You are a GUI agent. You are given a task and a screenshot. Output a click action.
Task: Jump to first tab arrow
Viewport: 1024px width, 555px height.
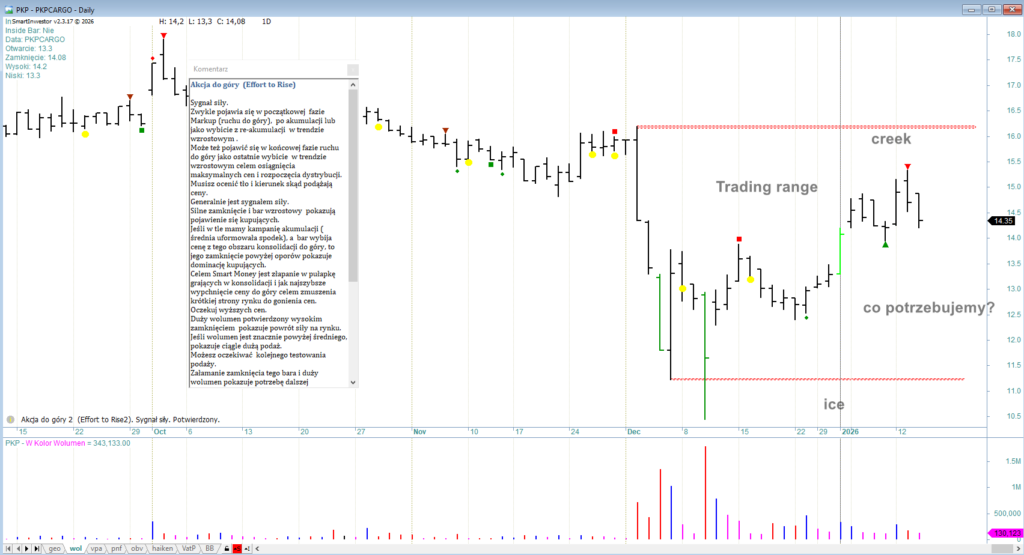pyautogui.click(x=7, y=548)
